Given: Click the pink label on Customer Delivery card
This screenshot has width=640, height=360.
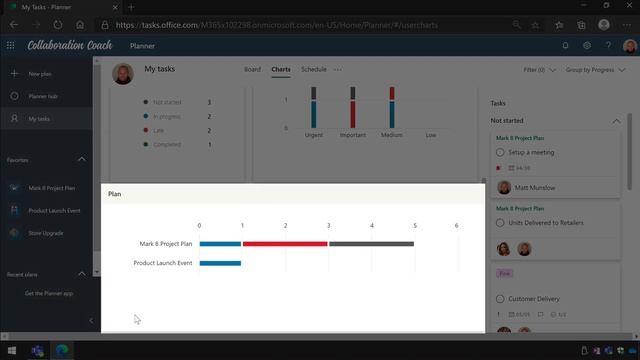Looking at the screenshot, I should point(504,273).
